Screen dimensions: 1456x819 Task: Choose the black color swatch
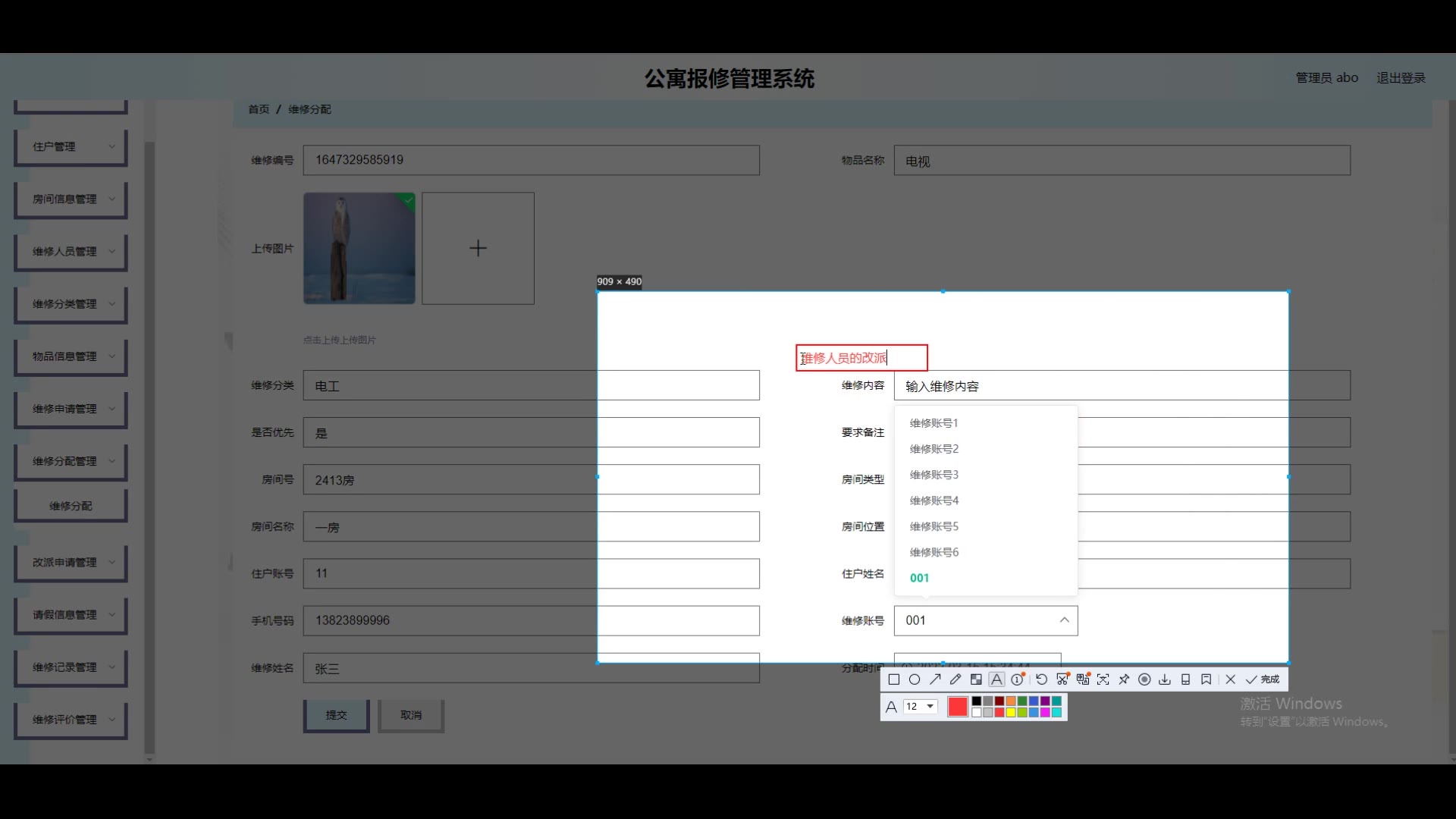(x=977, y=701)
